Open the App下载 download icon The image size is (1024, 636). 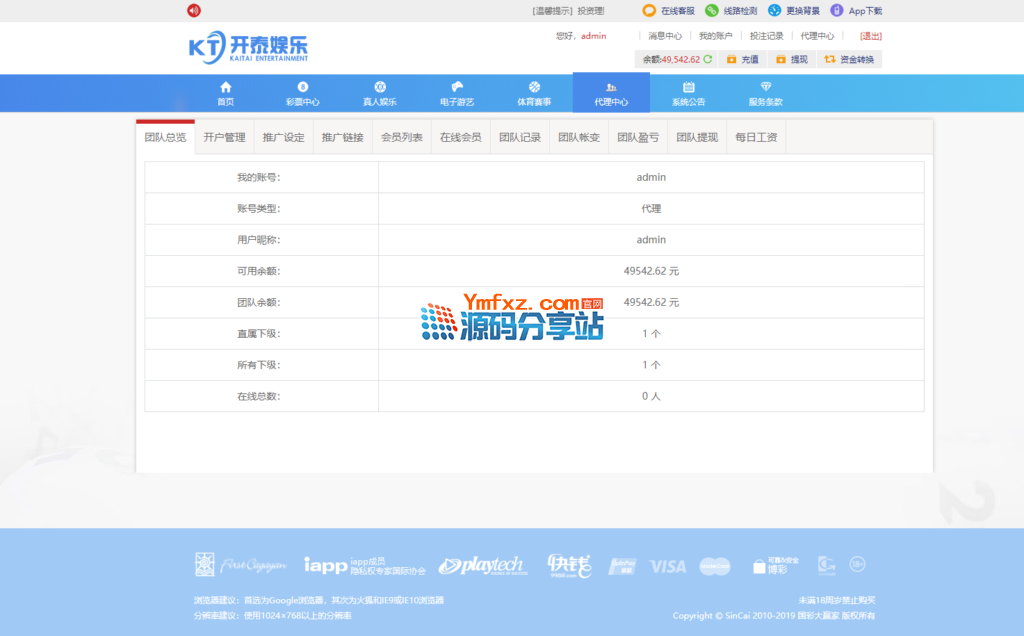(837, 11)
